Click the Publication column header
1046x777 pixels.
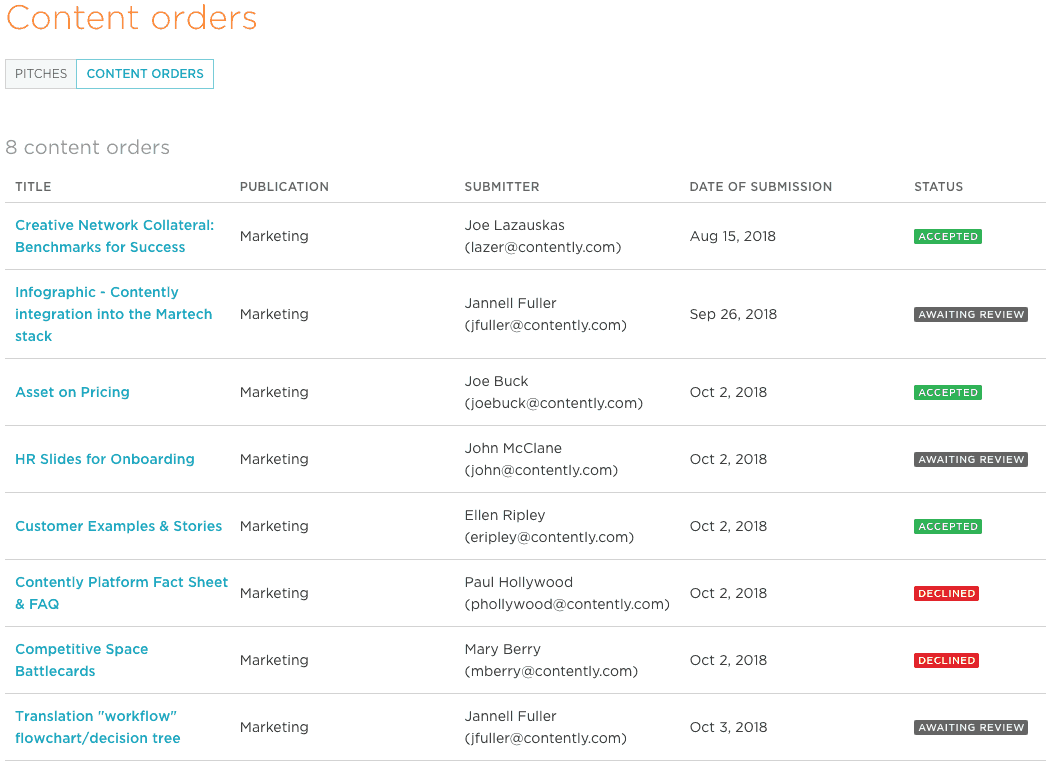284,187
